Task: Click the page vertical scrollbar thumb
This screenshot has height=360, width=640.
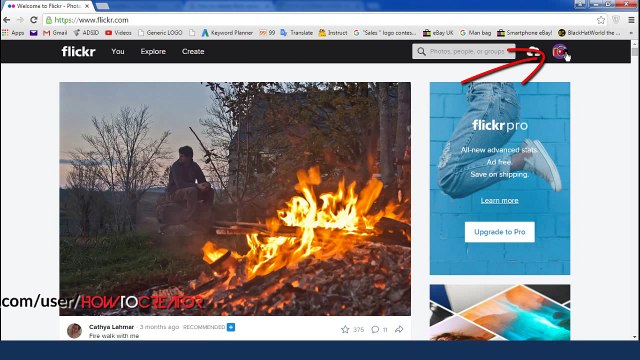Action: click(635, 52)
